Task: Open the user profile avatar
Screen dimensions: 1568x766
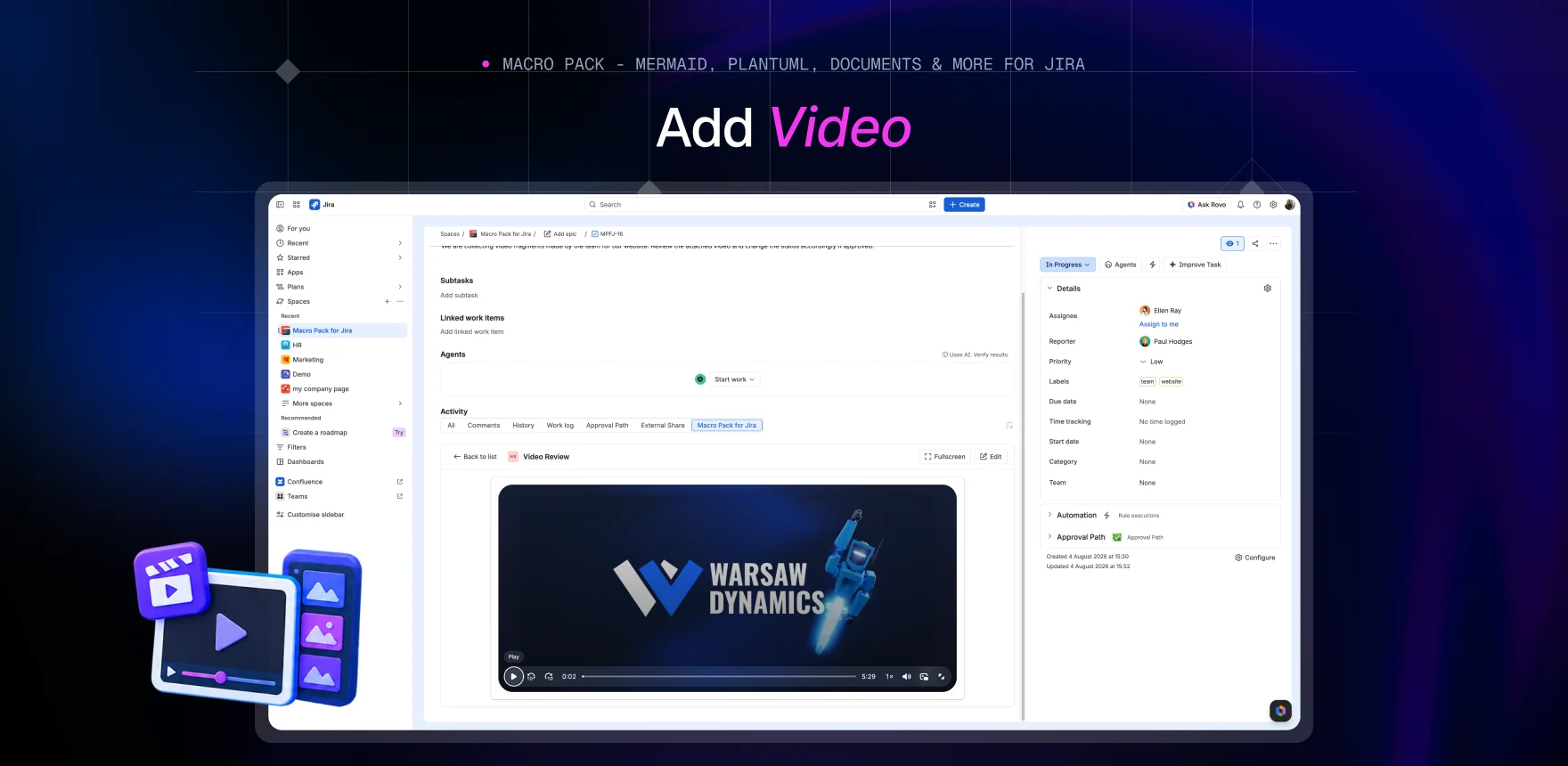Action: pos(1289,205)
